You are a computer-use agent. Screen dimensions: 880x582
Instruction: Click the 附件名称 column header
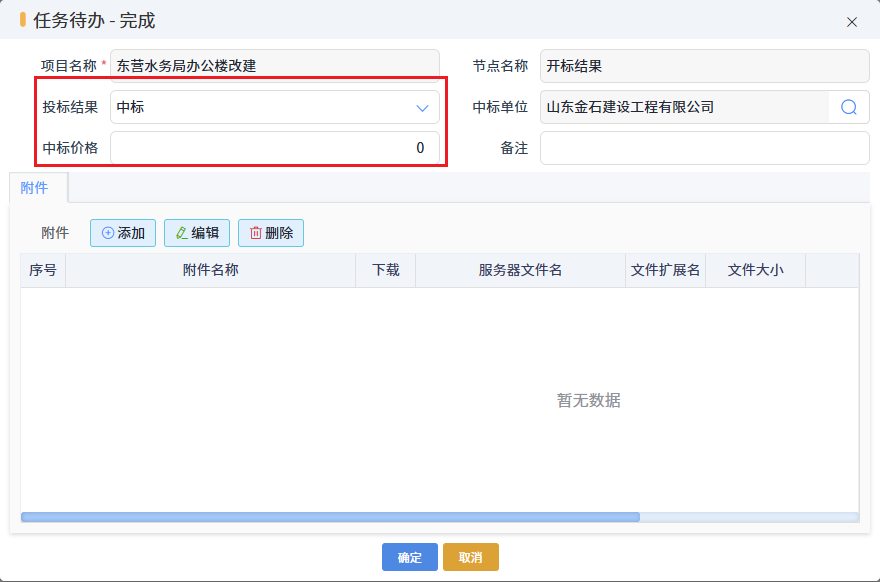(210, 270)
